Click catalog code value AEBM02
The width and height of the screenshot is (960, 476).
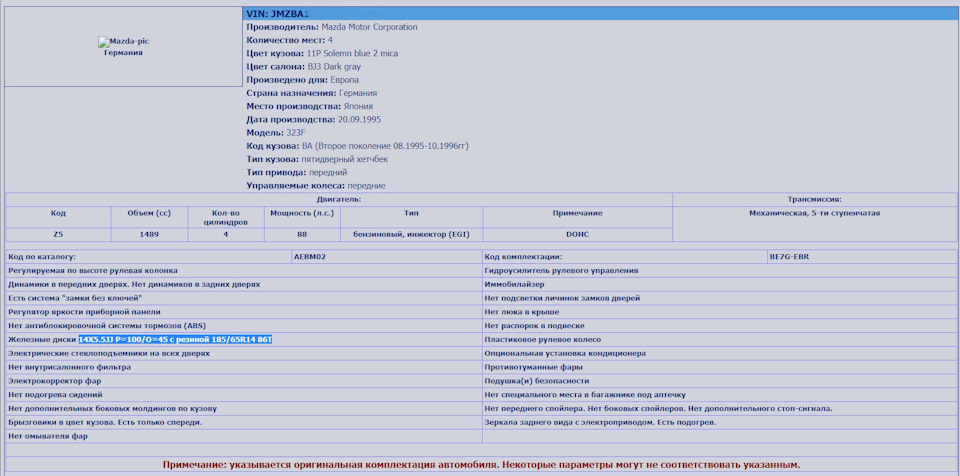pyautogui.click(x=310, y=257)
